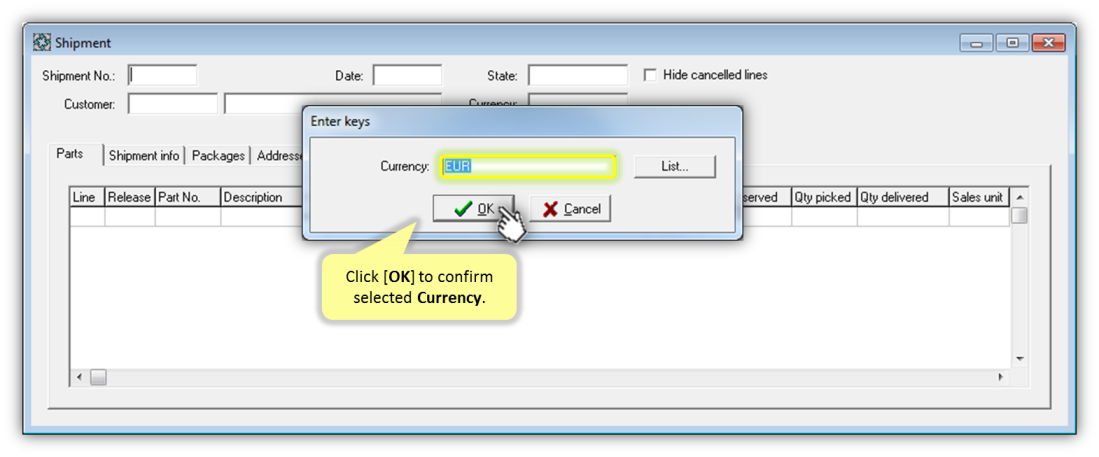Click the State input field
This screenshot has width=1099, height=457.
tap(578, 75)
